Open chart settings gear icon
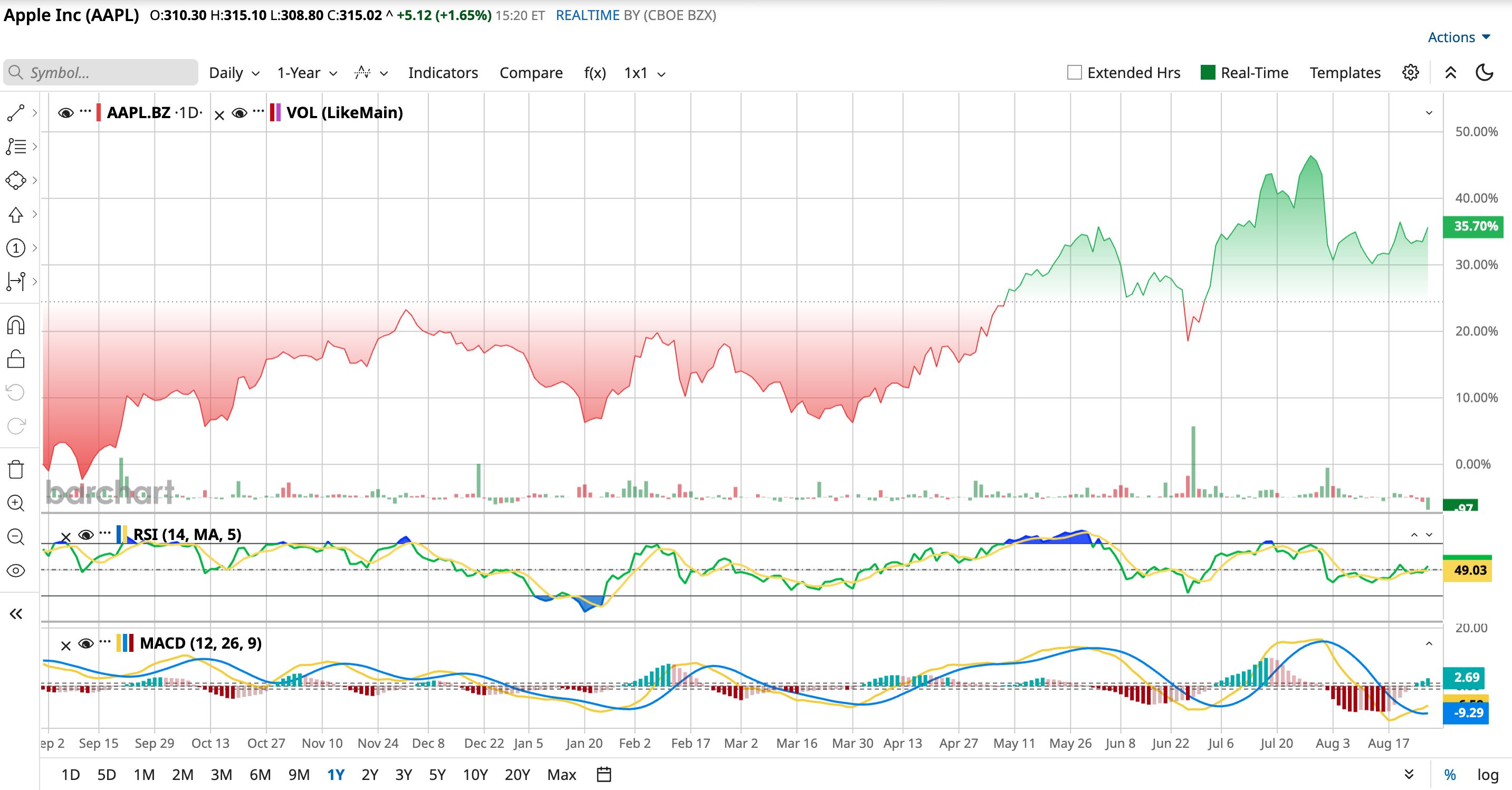 pyautogui.click(x=1411, y=73)
